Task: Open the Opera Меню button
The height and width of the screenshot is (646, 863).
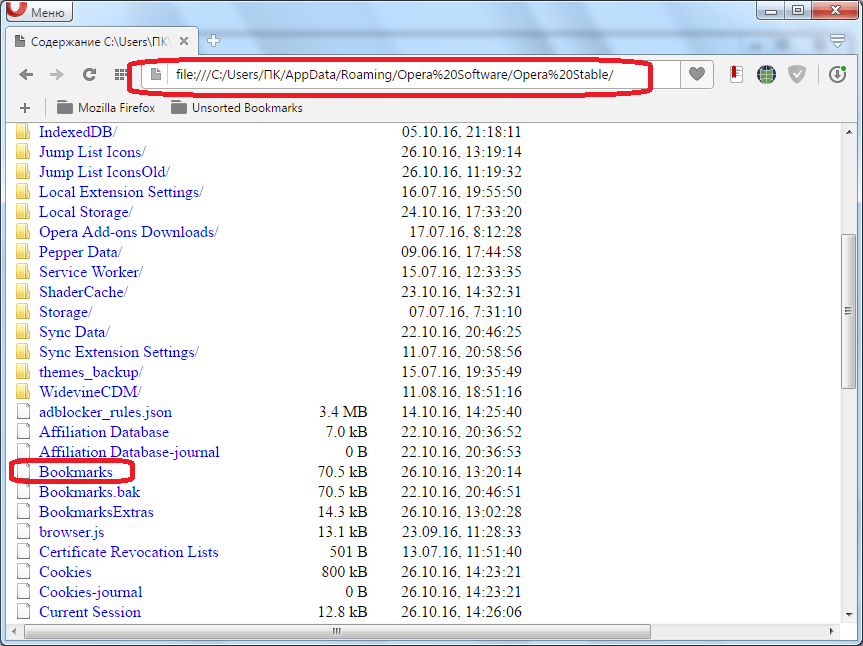Action: (37, 12)
